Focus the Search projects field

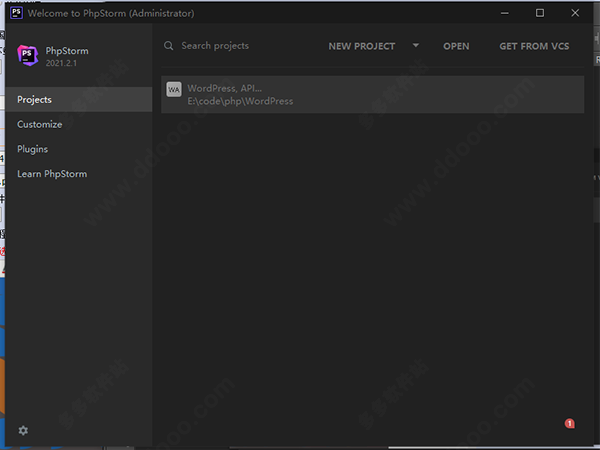point(215,46)
